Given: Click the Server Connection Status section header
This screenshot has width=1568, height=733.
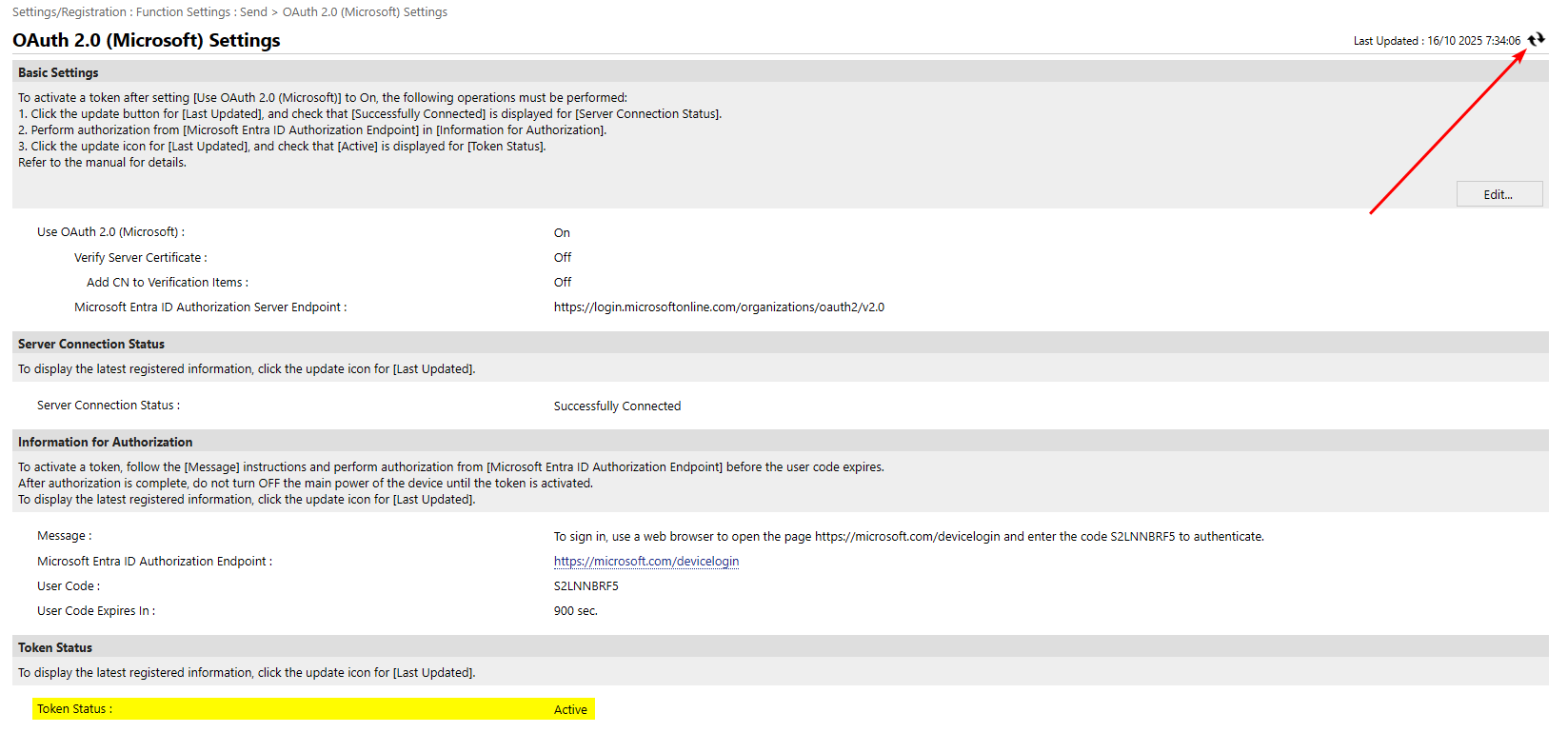Looking at the screenshot, I should click(x=91, y=344).
